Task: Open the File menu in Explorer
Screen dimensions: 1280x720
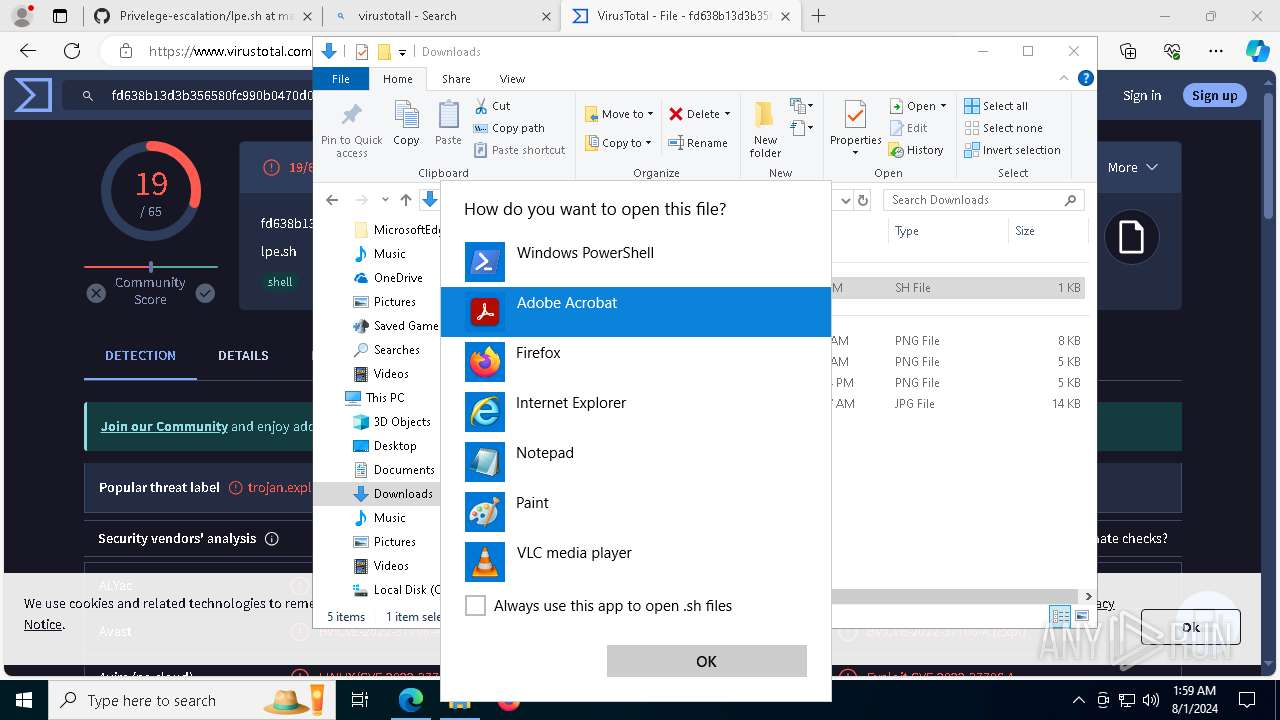Action: (x=341, y=79)
